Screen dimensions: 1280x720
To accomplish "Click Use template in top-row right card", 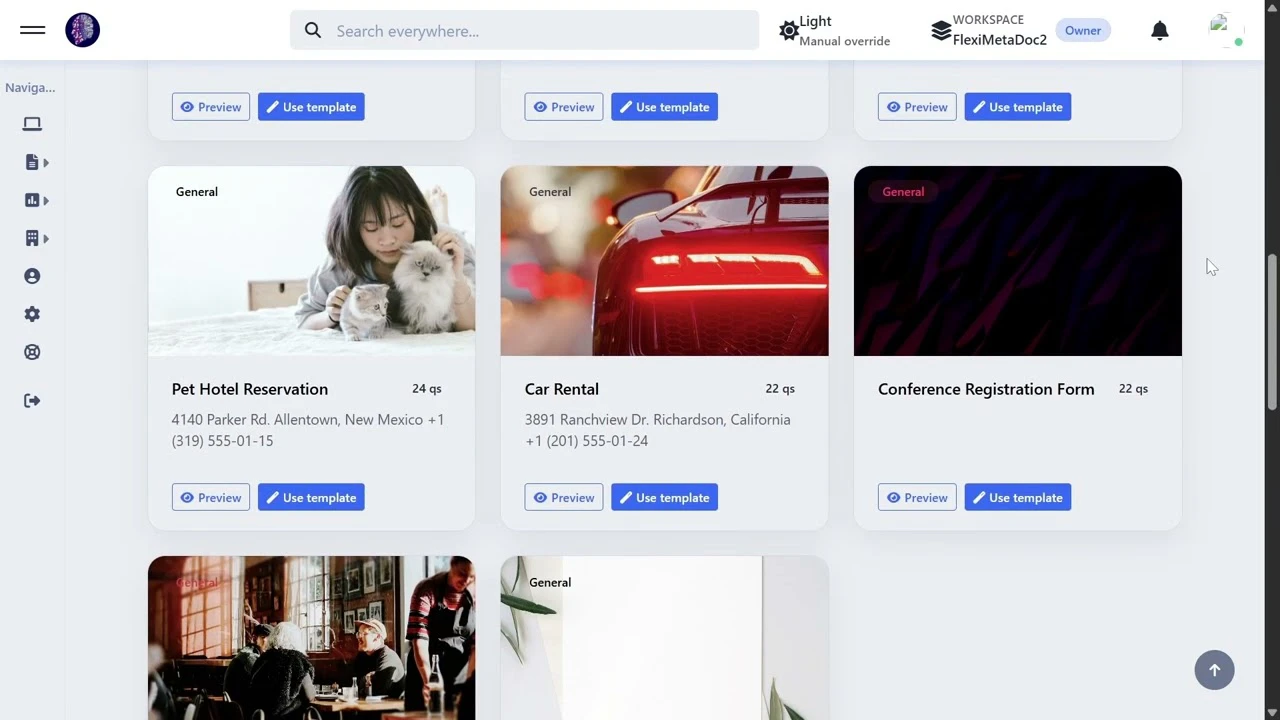I will point(1018,107).
